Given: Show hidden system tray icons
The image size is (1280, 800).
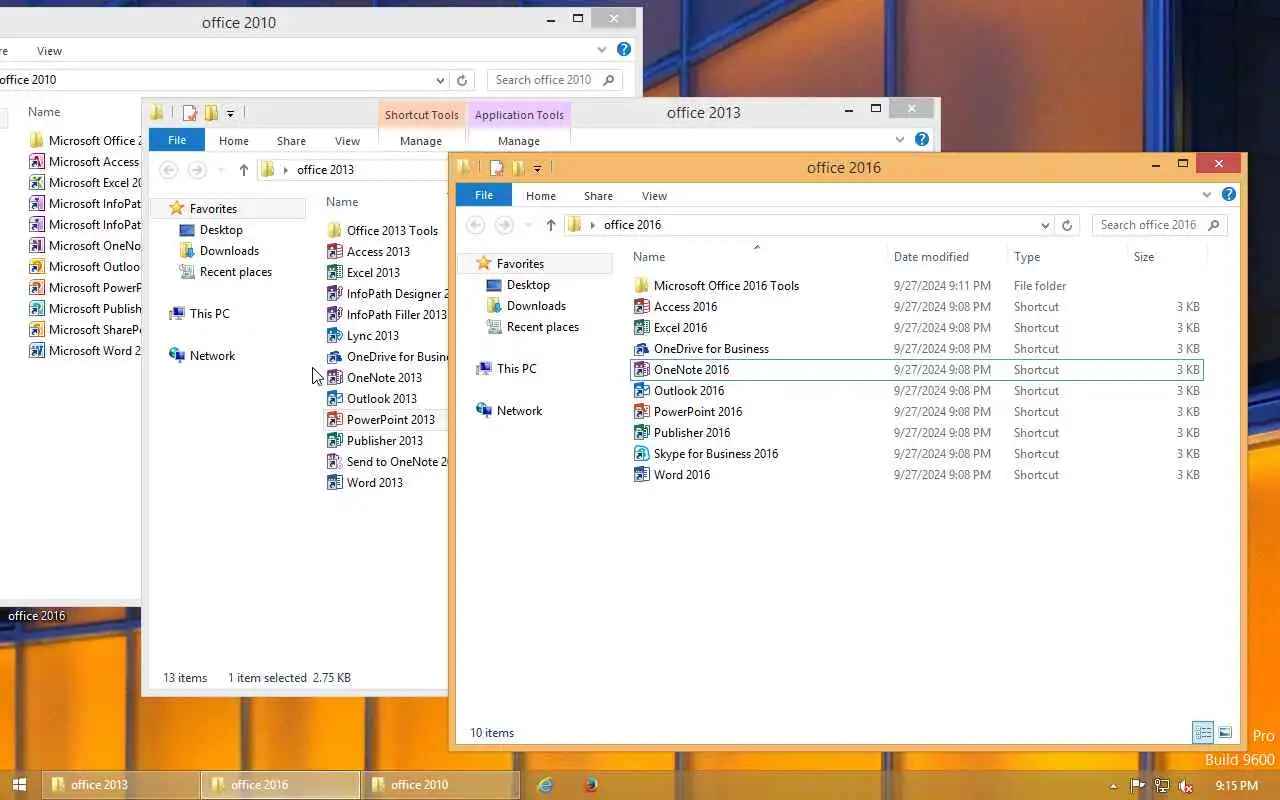Looking at the screenshot, I should [1113, 786].
